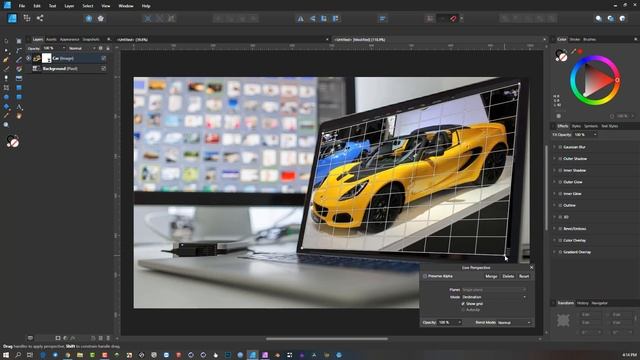640x360 pixels.
Task: Expand the Bevel/Emboss effect settings
Action: [x=554, y=229]
